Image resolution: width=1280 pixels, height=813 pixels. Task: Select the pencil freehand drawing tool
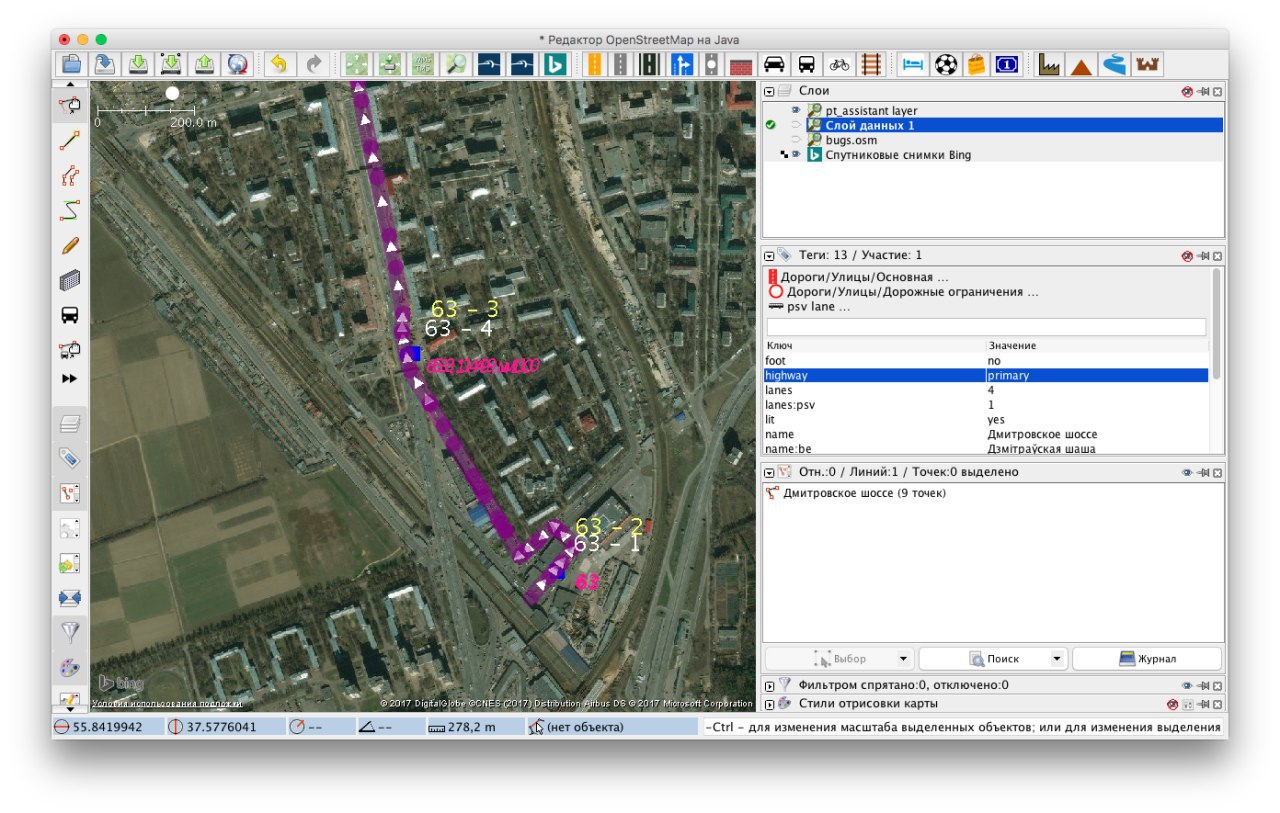coord(70,246)
